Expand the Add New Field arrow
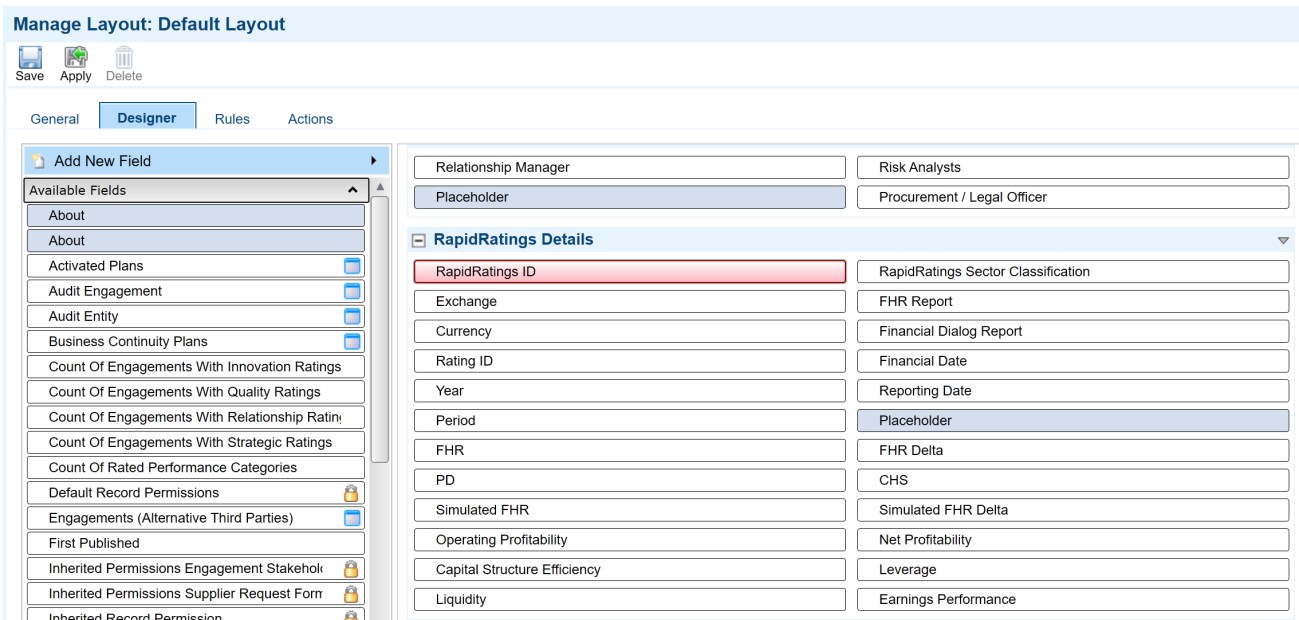This screenshot has height=620, width=1299. [x=373, y=160]
